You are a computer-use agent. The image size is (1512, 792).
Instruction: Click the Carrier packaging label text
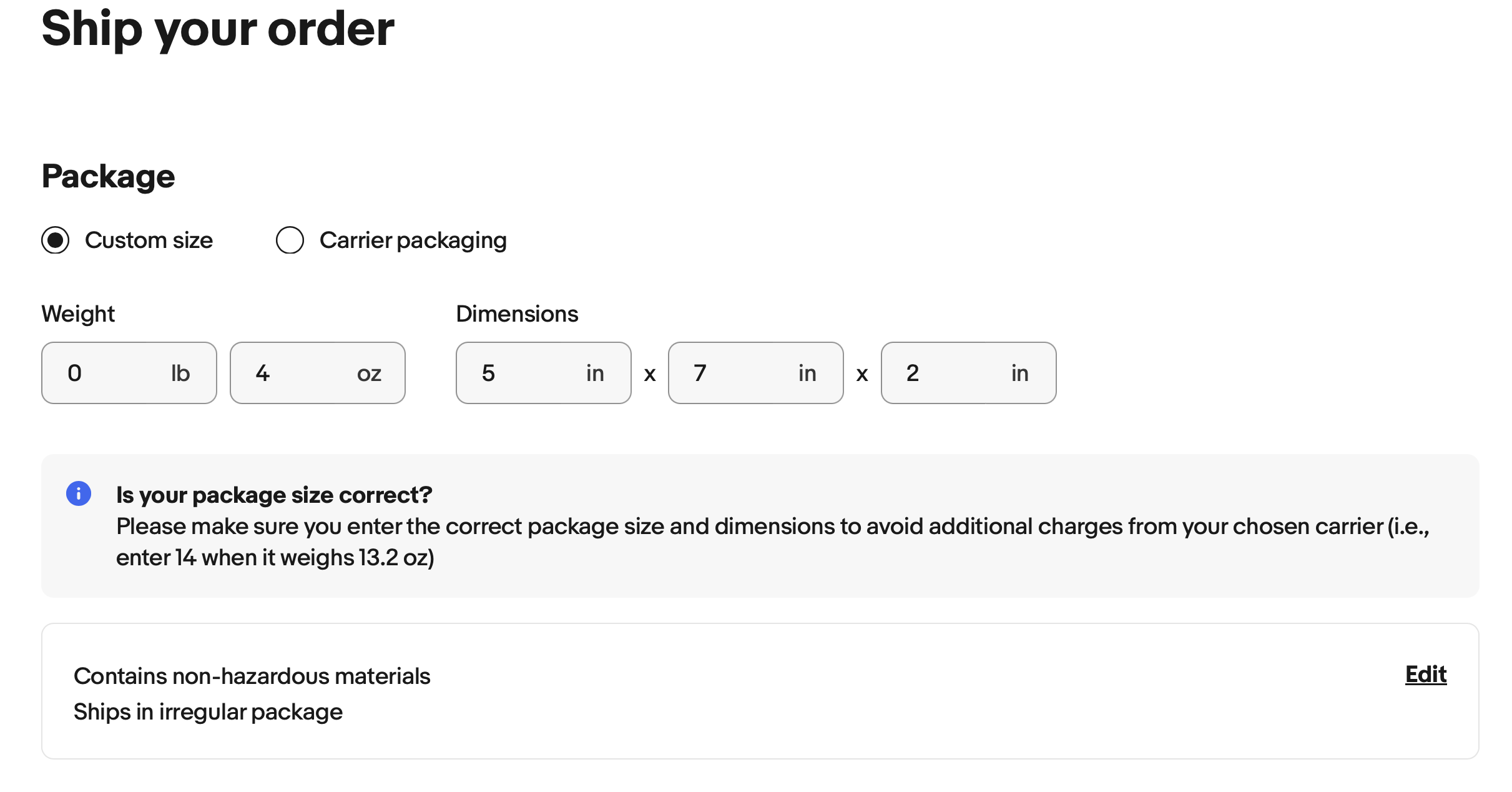[413, 240]
